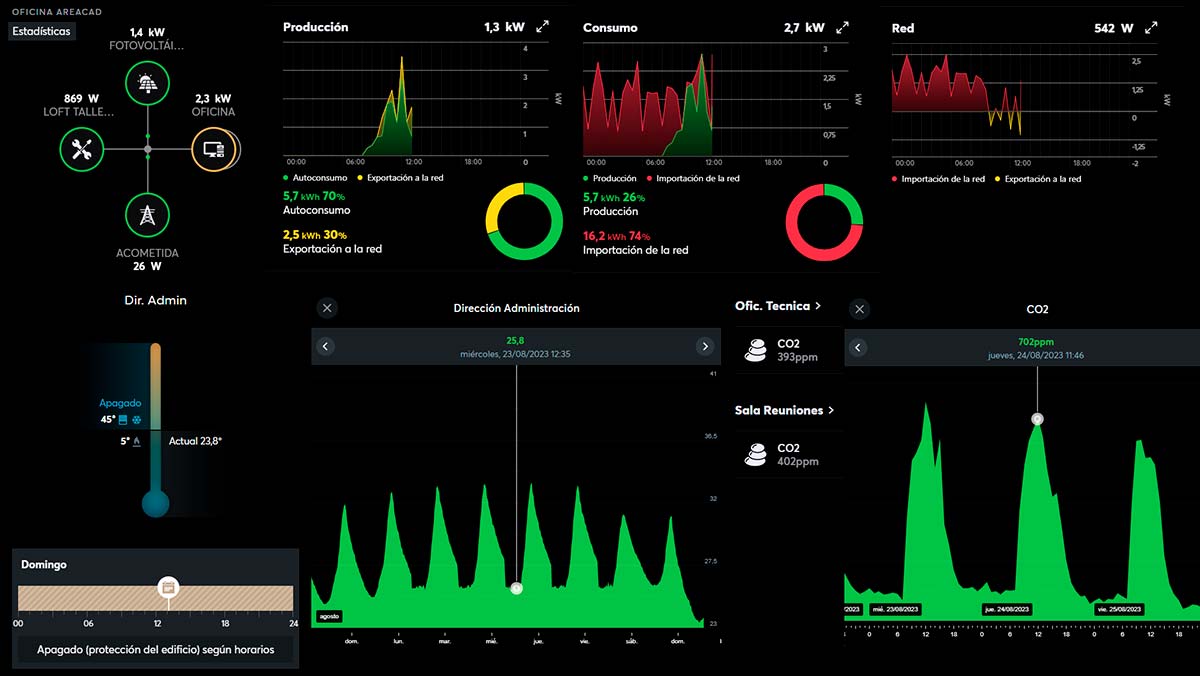Open the Estadísticas button
This screenshot has height=676, width=1200.
(x=42, y=32)
